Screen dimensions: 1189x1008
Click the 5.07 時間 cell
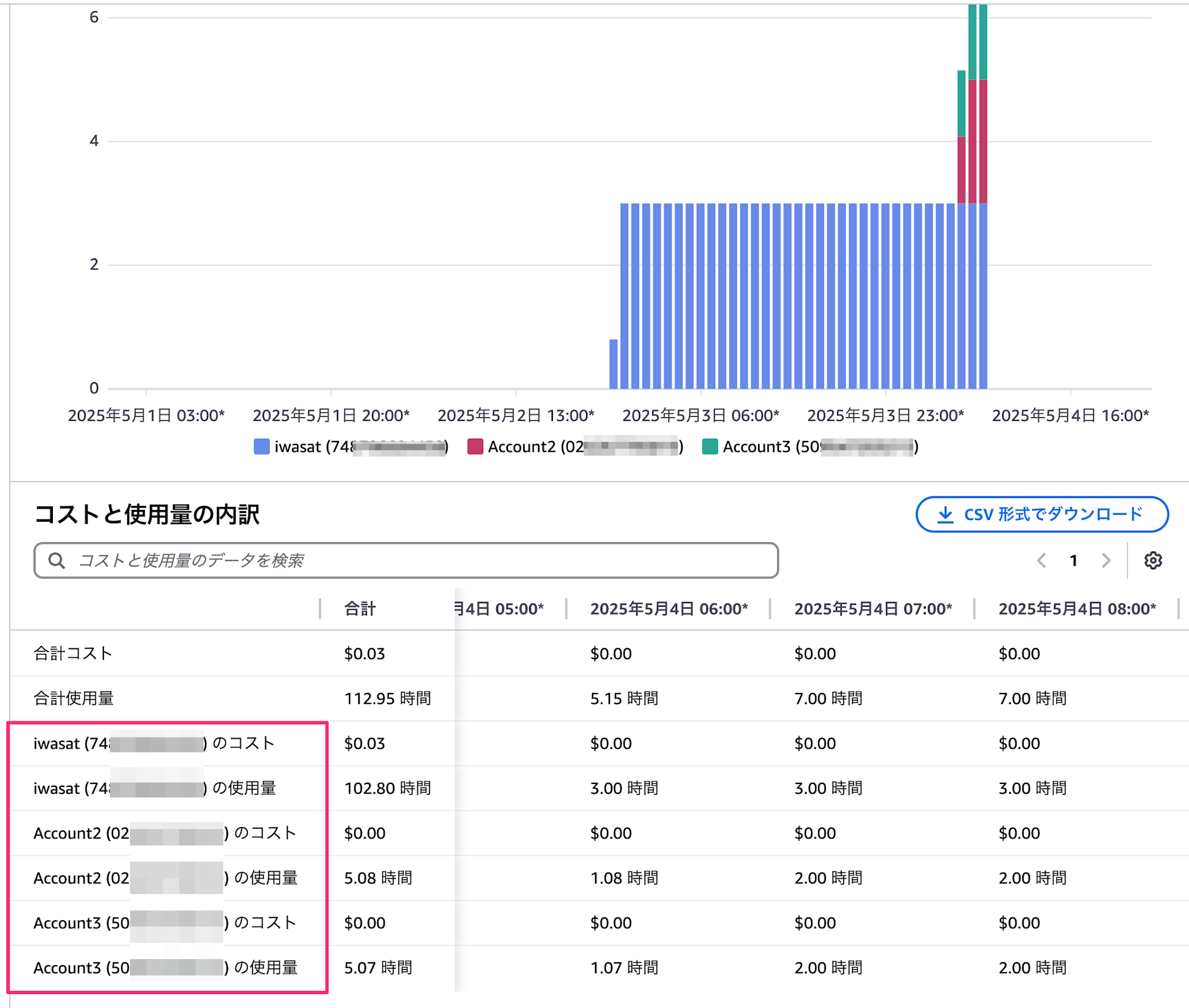click(378, 968)
